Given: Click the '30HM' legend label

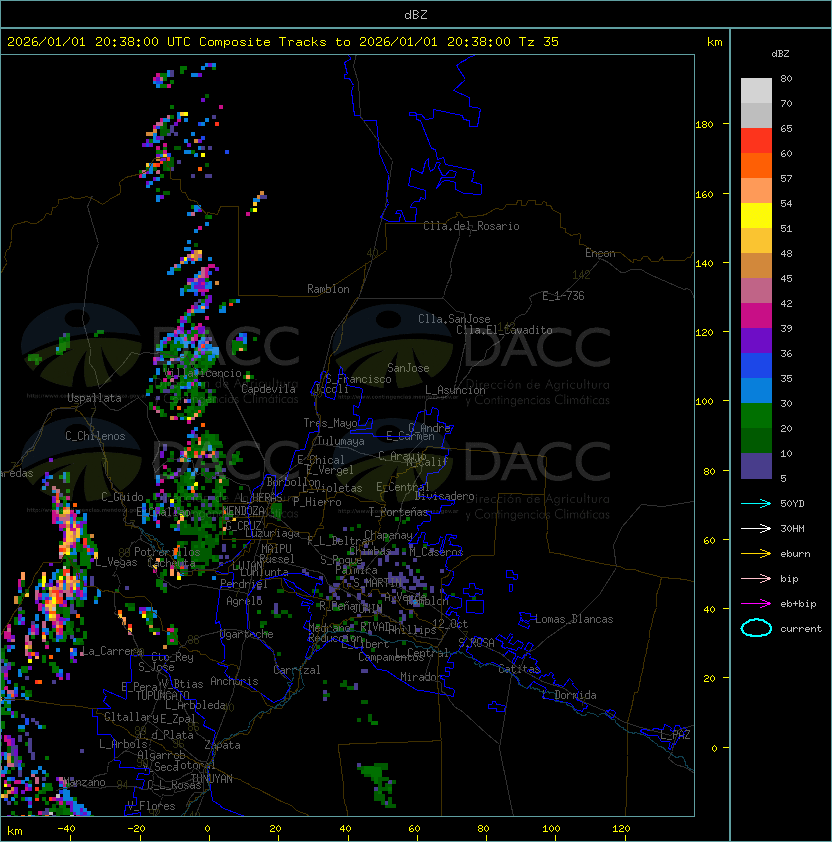Looking at the screenshot, I should 792,529.
